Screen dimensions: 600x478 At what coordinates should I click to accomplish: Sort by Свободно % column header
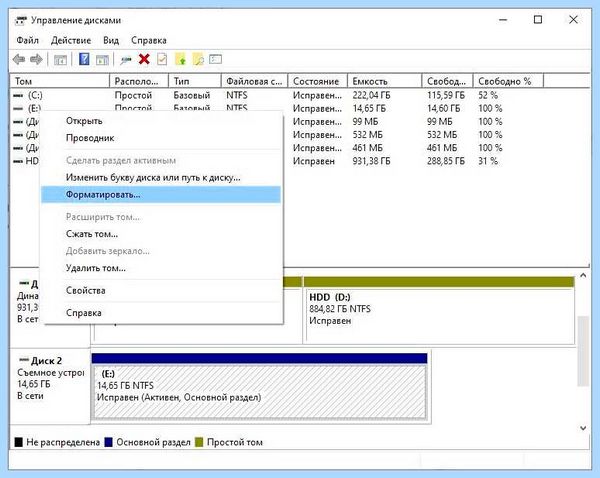(x=508, y=81)
